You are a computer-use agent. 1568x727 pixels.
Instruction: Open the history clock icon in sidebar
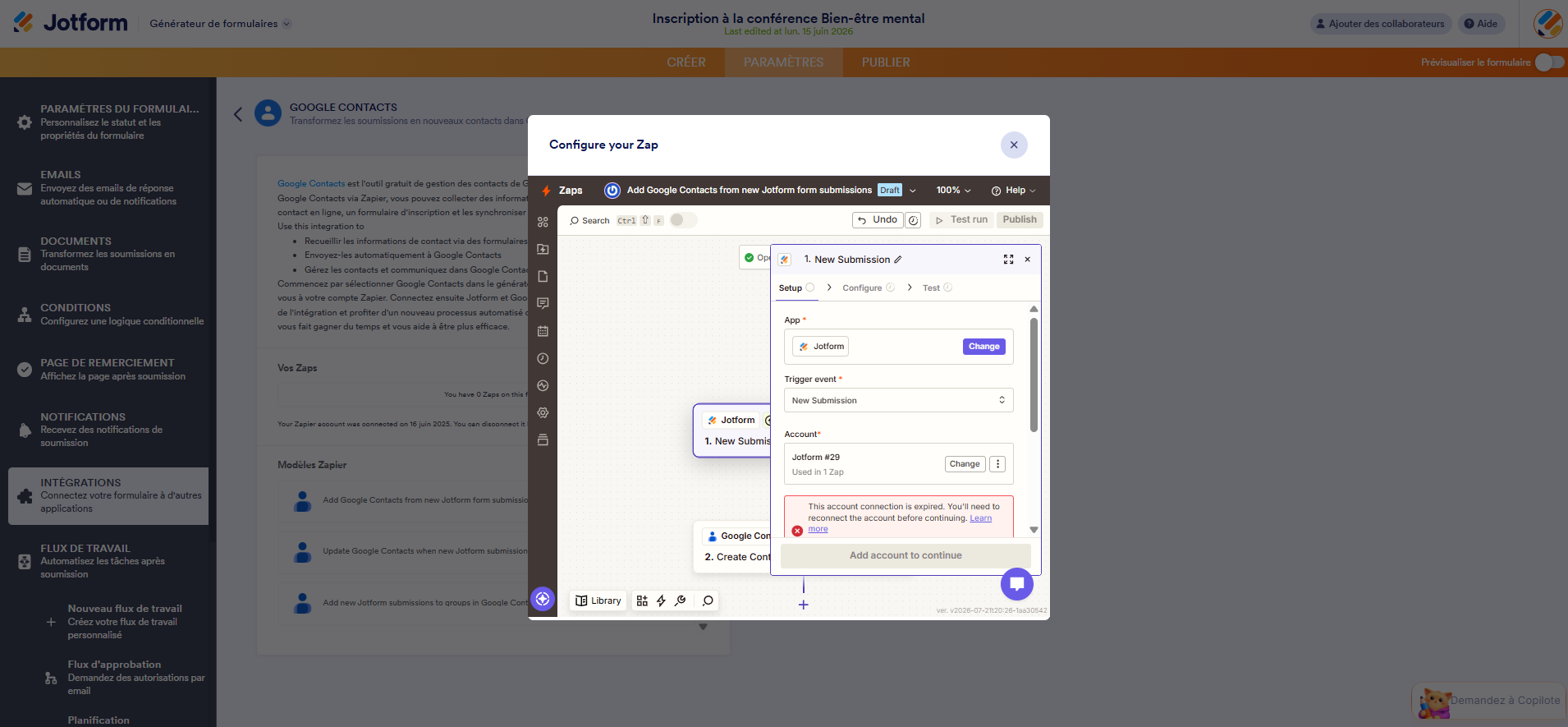[x=543, y=359]
